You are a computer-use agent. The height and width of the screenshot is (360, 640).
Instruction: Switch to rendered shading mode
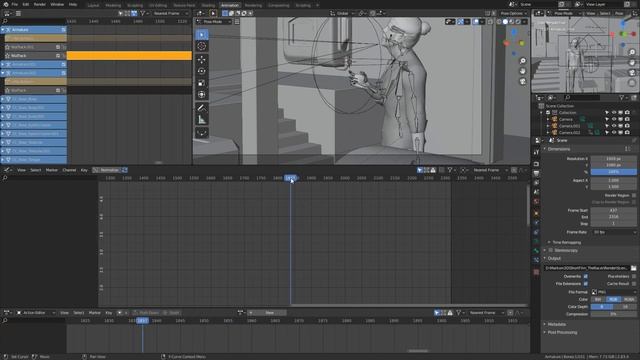tap(518, 22)
